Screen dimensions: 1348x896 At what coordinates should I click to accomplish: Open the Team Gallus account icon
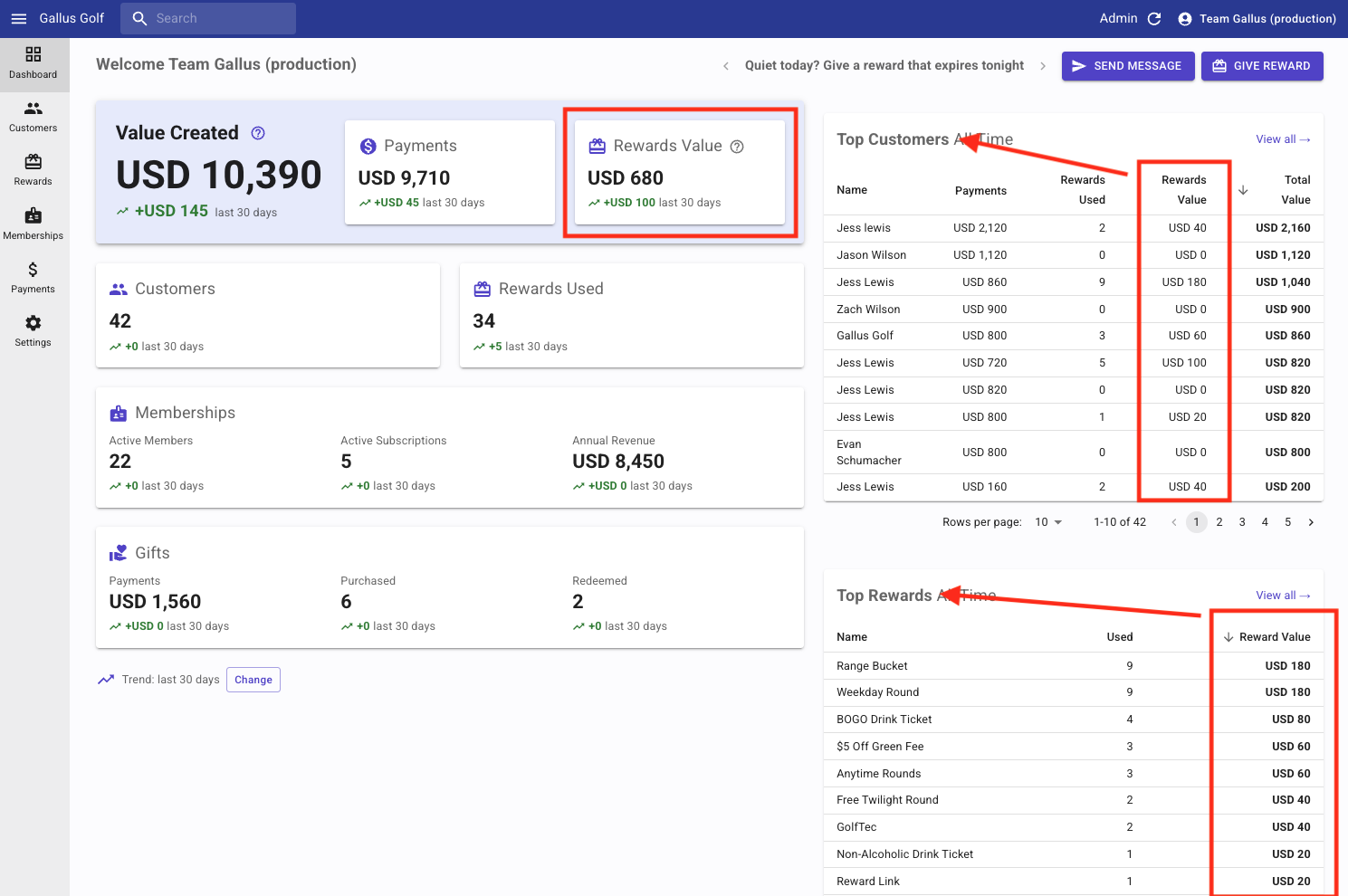point(1184,19)
